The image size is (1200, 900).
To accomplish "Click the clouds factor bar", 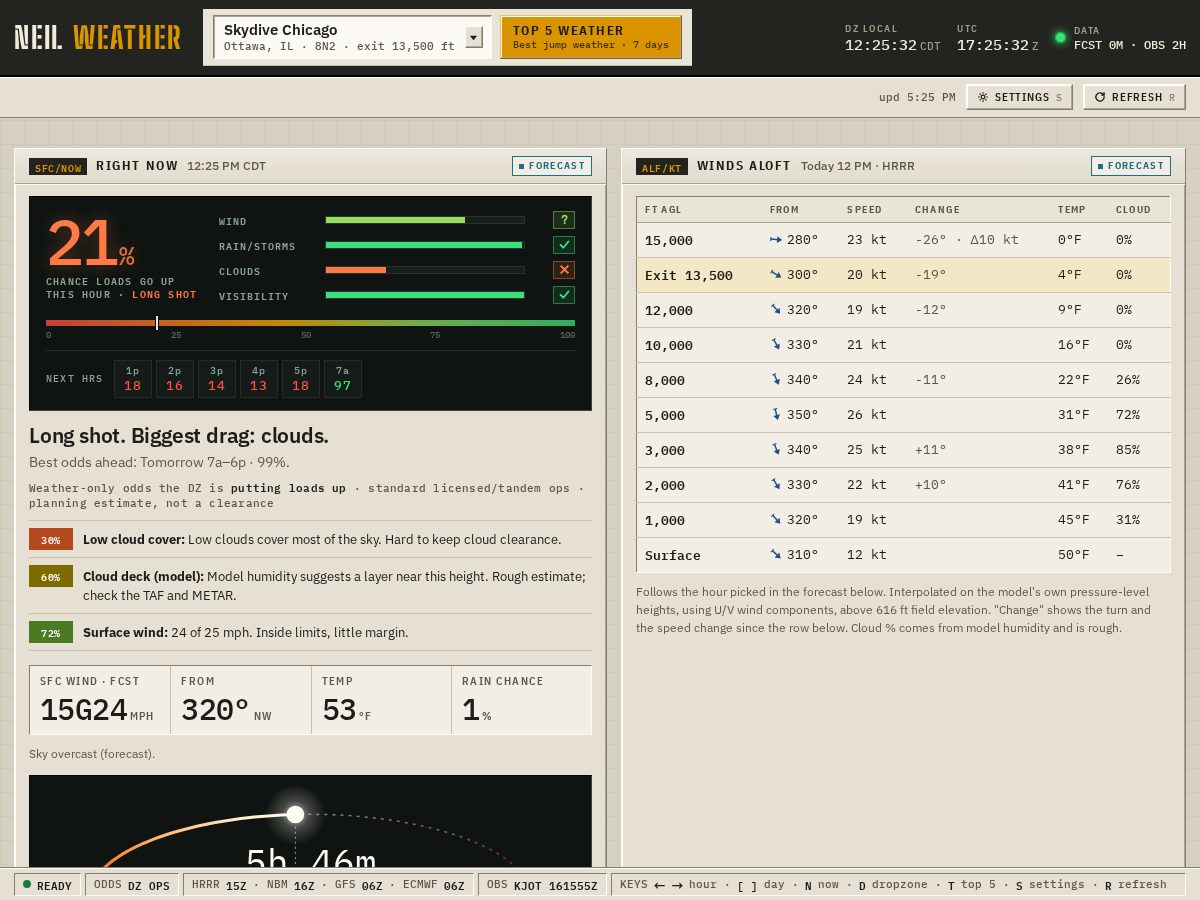I will 425,270.
